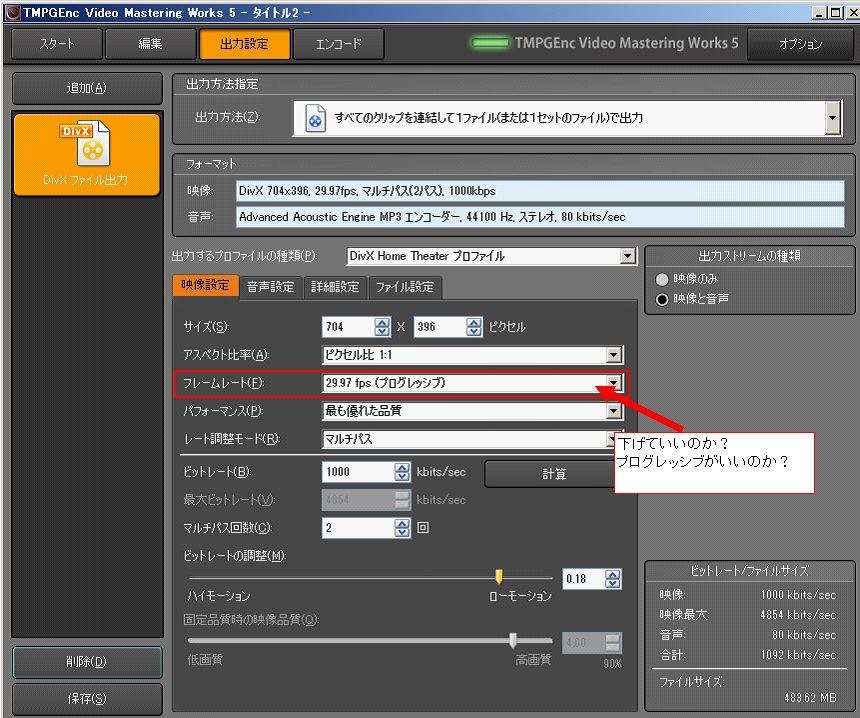Open the 出力方法 dropdown list
The image size is (860, 718).
pyautogui.click(x=833, y=117)
